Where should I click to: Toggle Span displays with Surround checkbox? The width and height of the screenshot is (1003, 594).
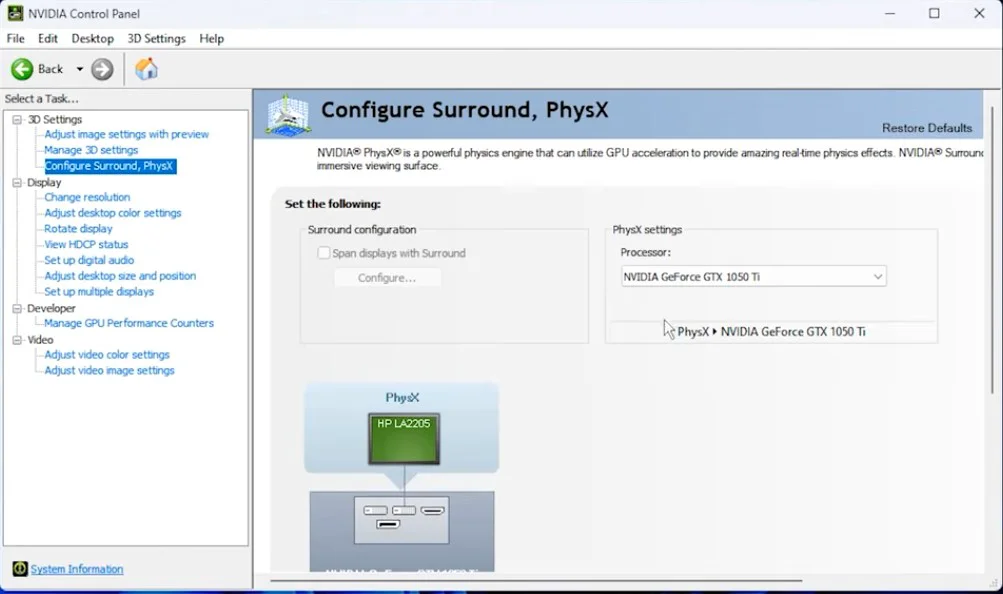(324, 253)
